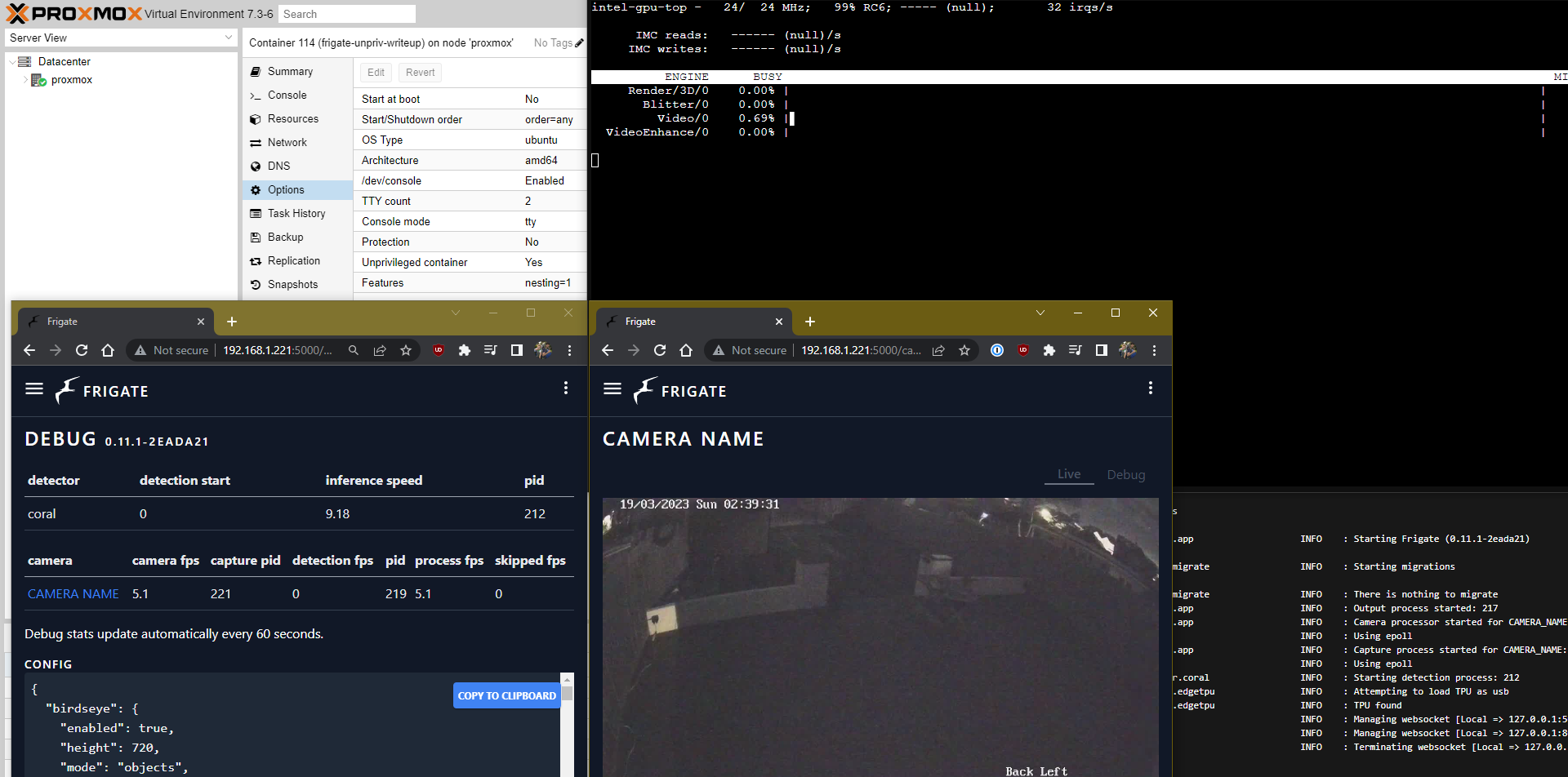Open the Snapshots section

(297, 285)
